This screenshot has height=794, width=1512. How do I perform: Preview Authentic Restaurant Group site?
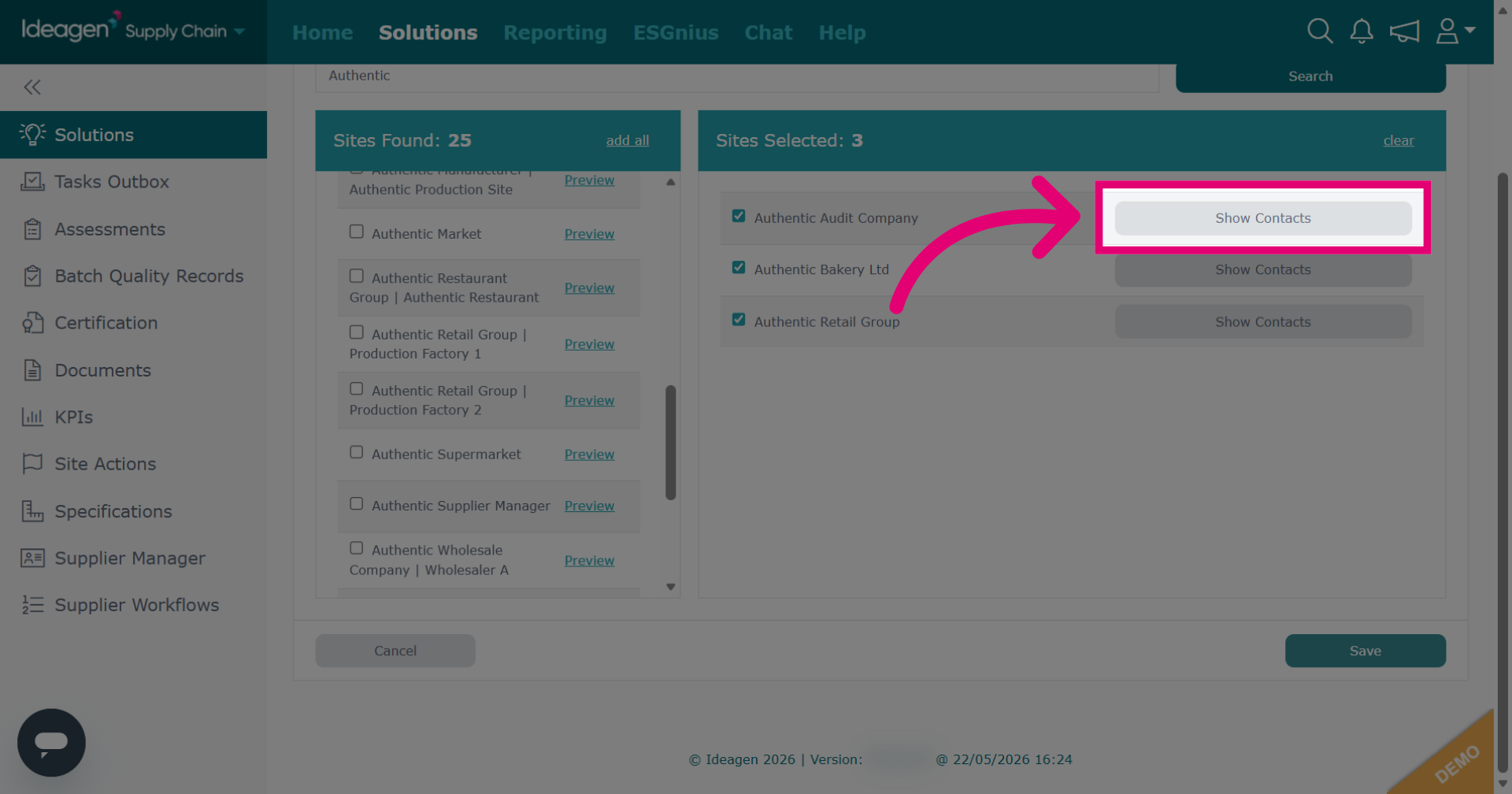[x=589, y=288]
